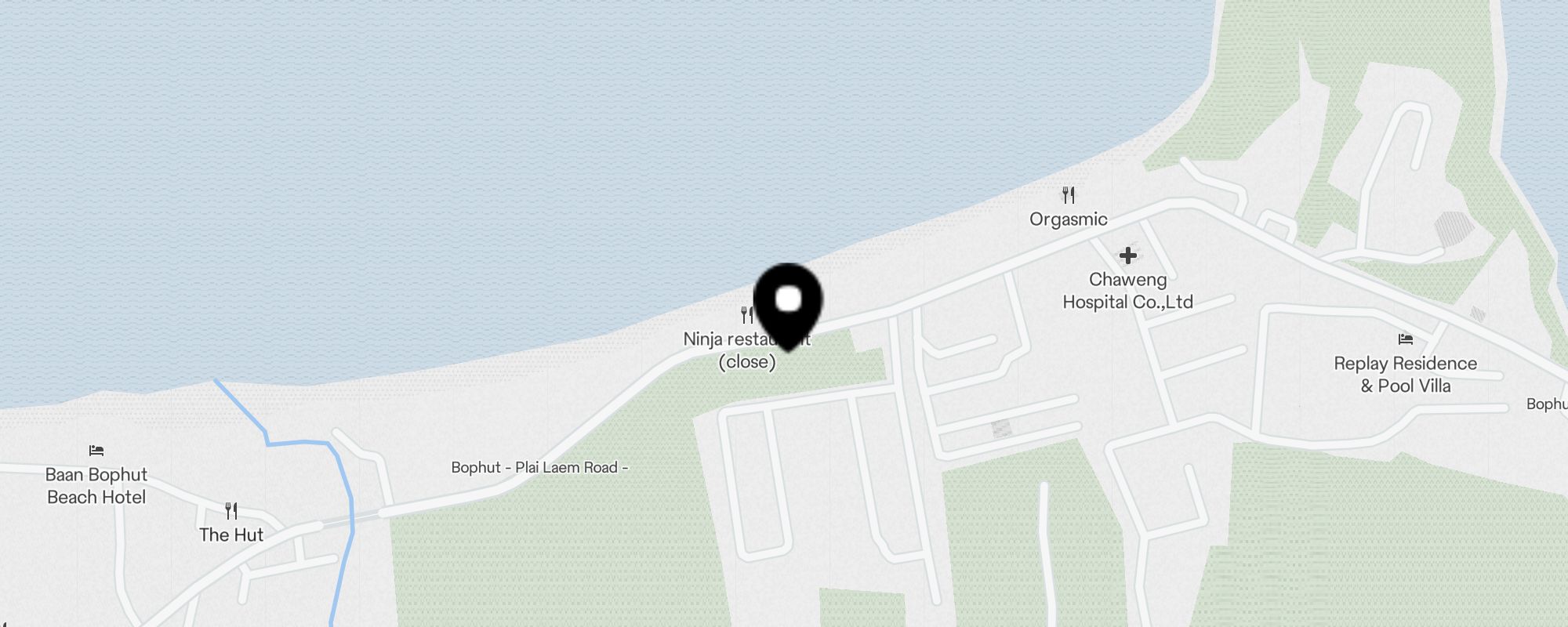
Task: Click the Baan Bophut hotel bed icon
Action: pyautogui.click(x=96, y=451)
